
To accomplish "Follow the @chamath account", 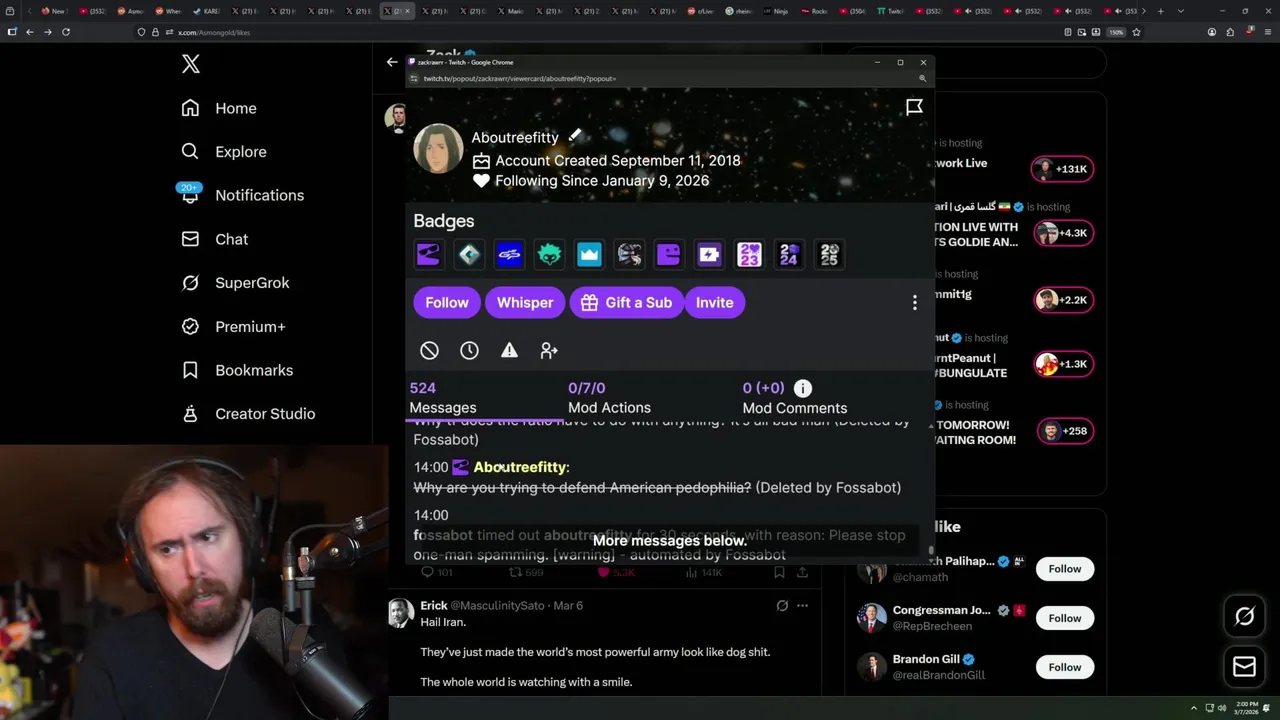I will [1064, 569].
